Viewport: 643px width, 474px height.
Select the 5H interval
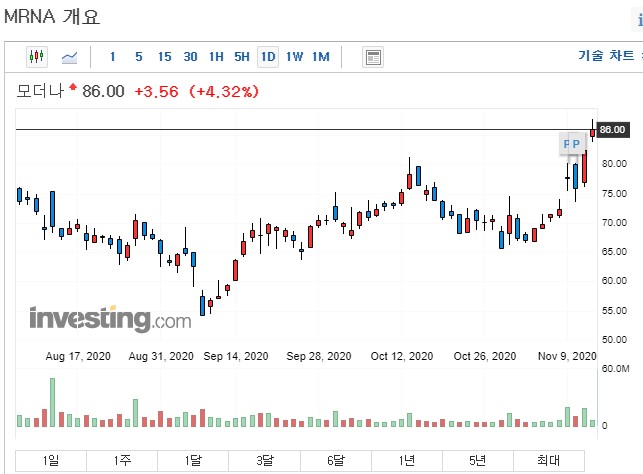[242, 57]
